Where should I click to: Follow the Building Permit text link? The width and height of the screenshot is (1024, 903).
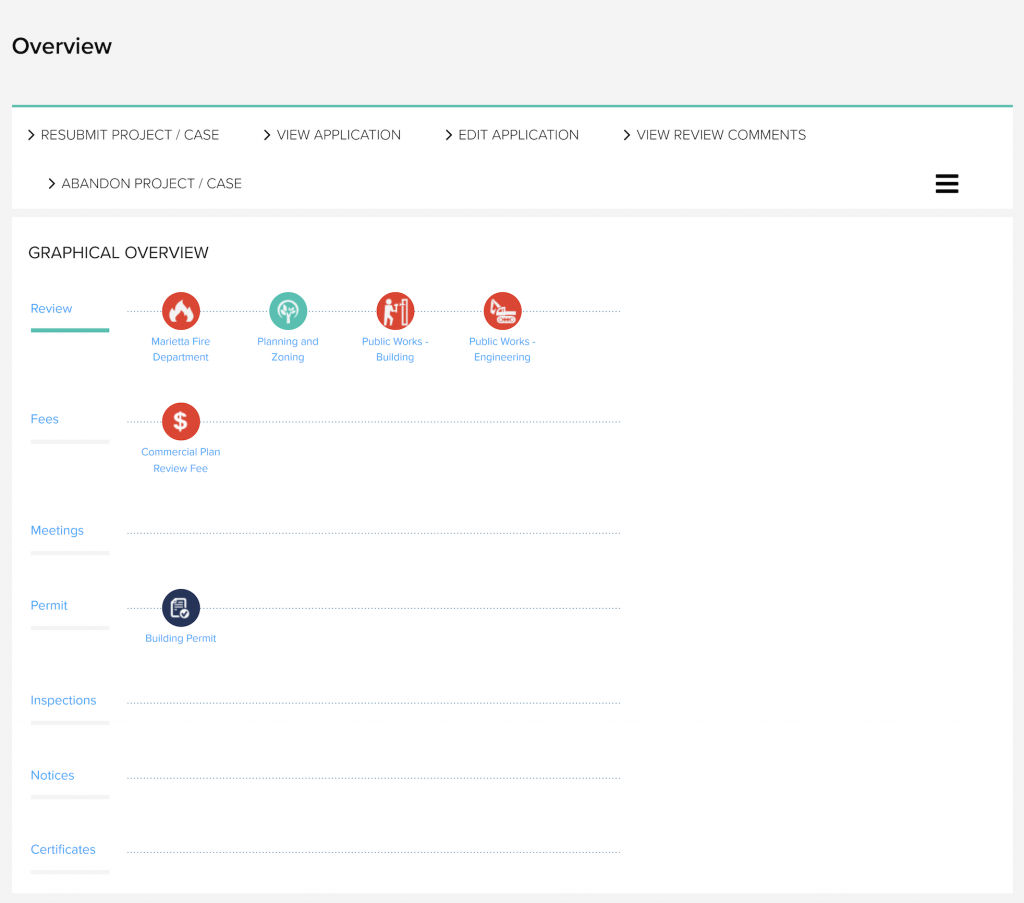181,639
